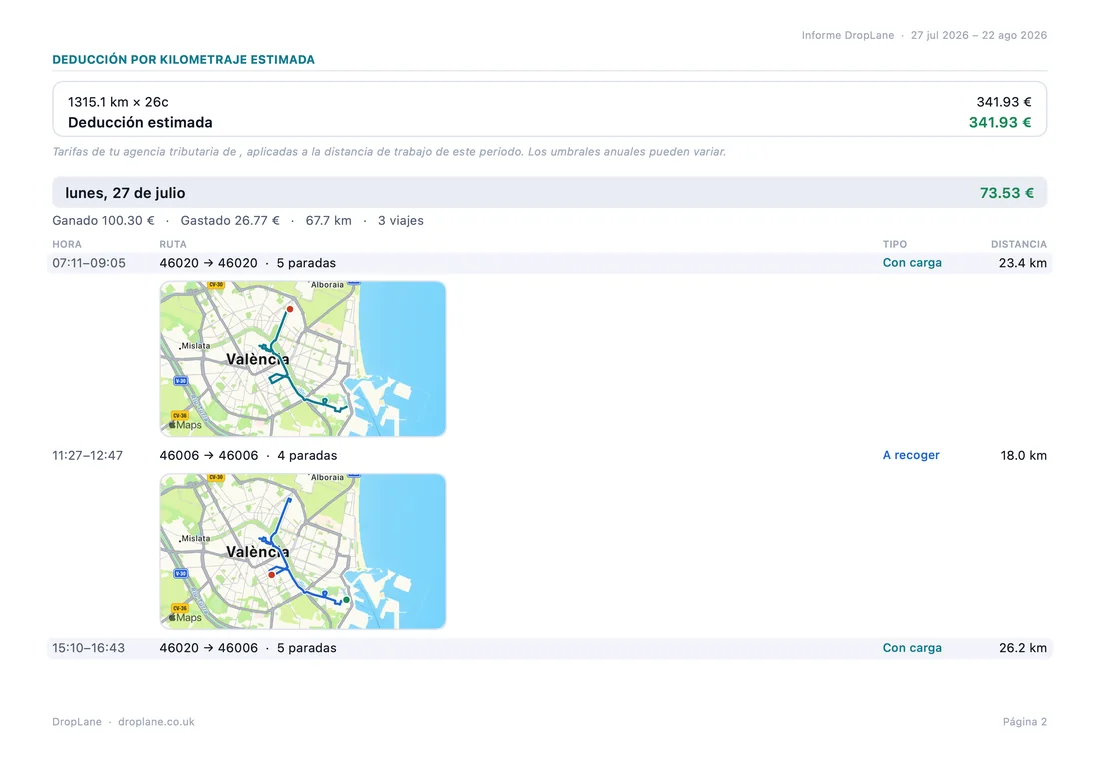
Task: Click the TIPO column header
Action: point(894,244)
